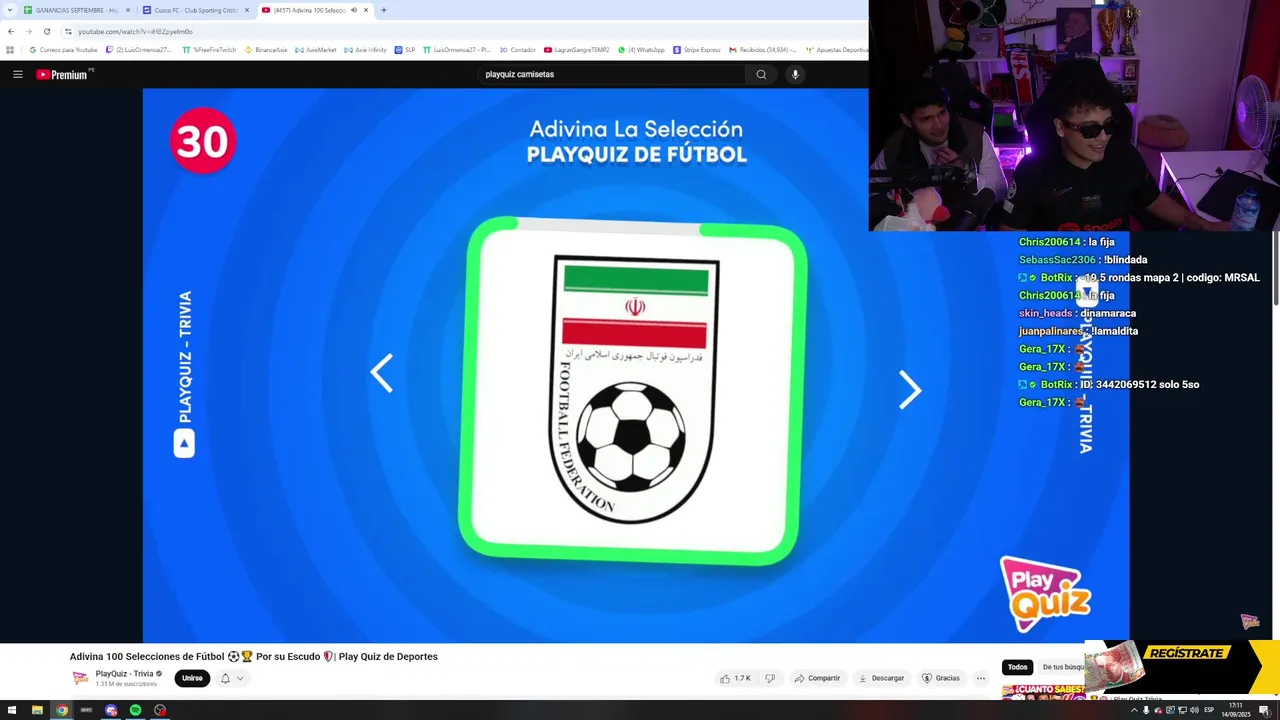This screenshot has width=1280, height=720.
Task: Go to next slide arrow in video
Action: pyautogui.click(x=909, y=390)
